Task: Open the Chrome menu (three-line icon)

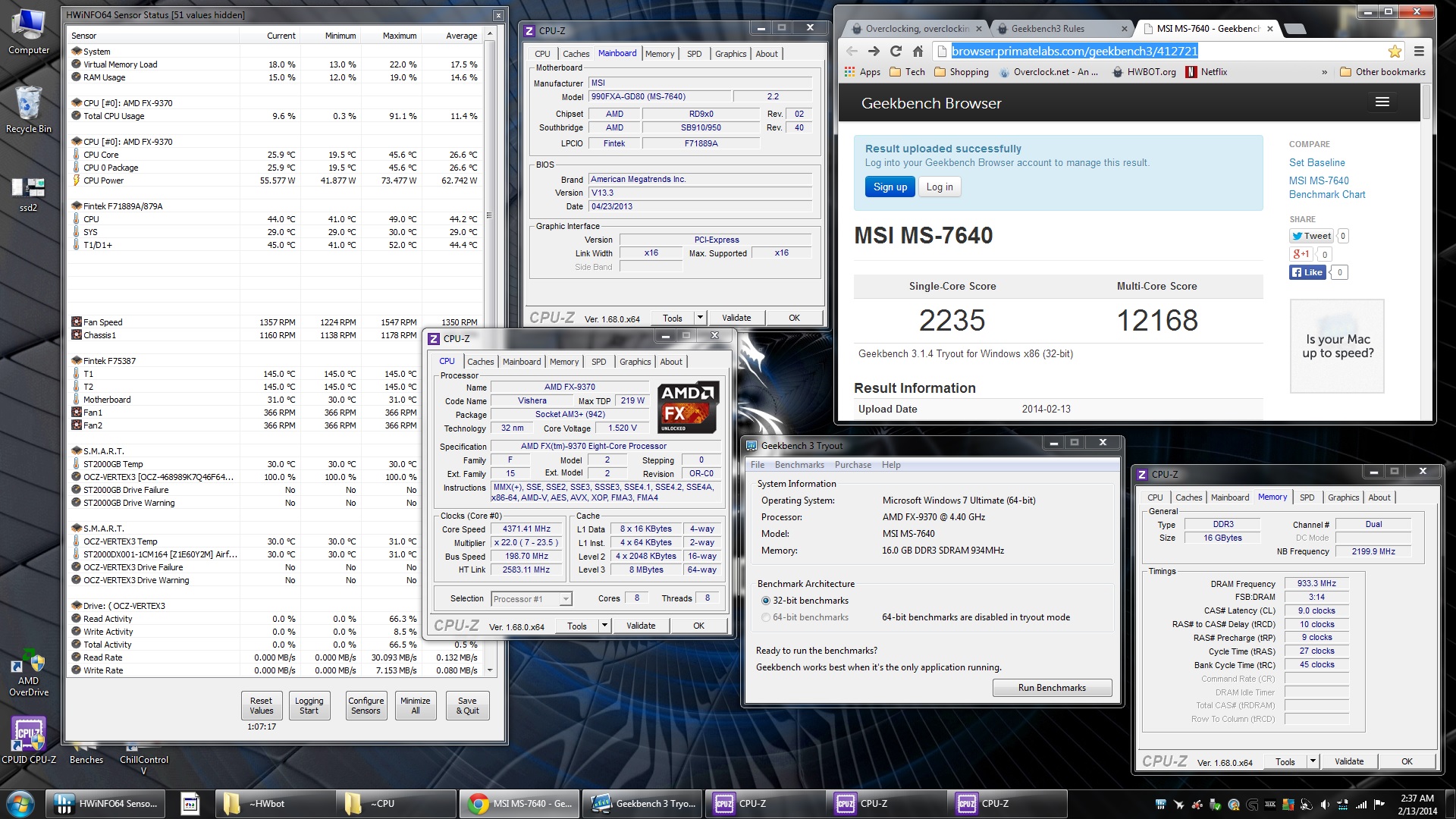Action: click(1418, 51)
